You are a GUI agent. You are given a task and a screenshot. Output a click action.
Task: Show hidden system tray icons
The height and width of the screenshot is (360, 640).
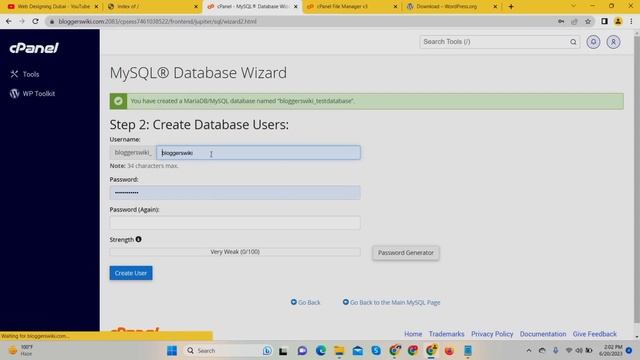point(529,351)
